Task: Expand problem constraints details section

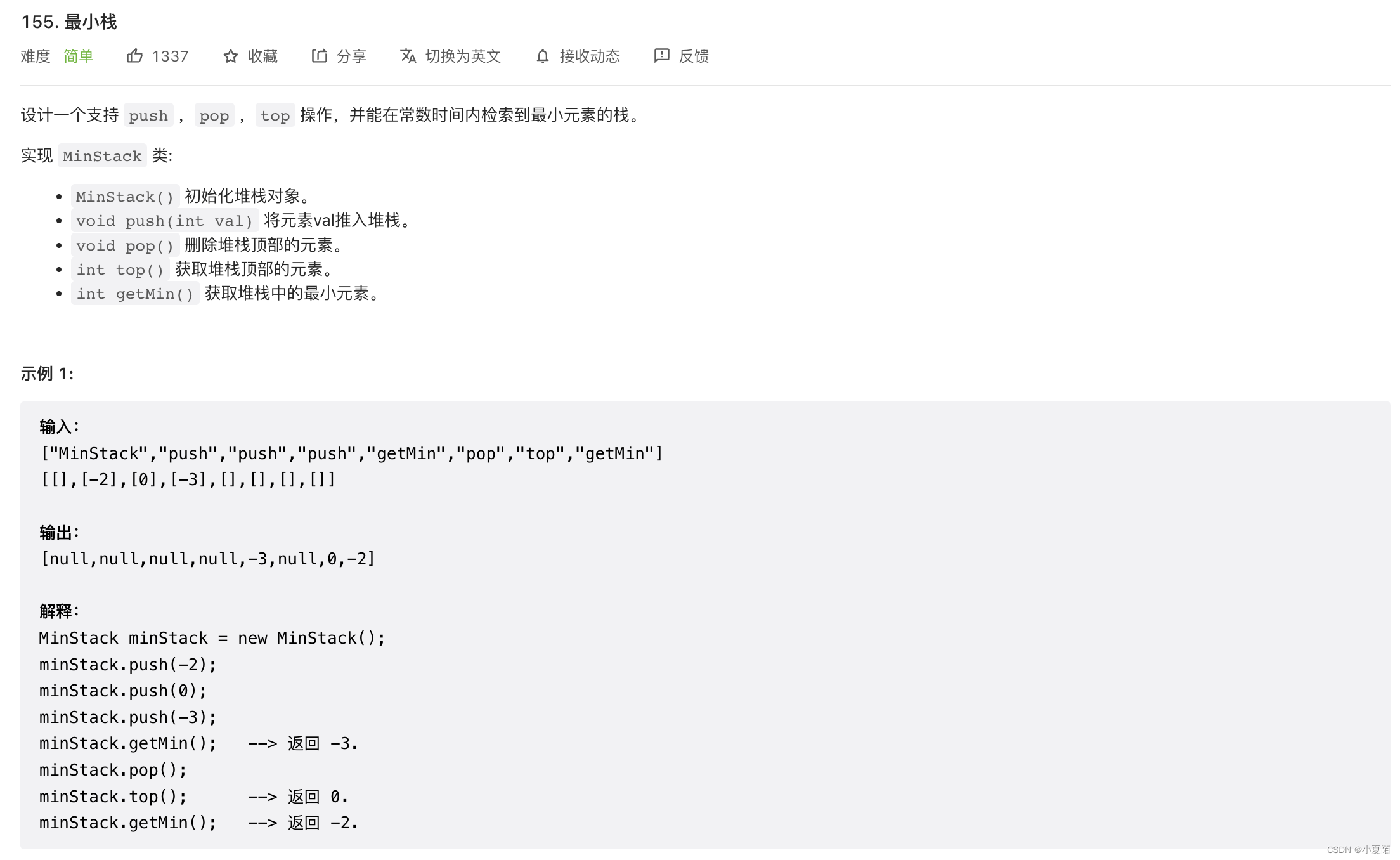Action: 700,855
